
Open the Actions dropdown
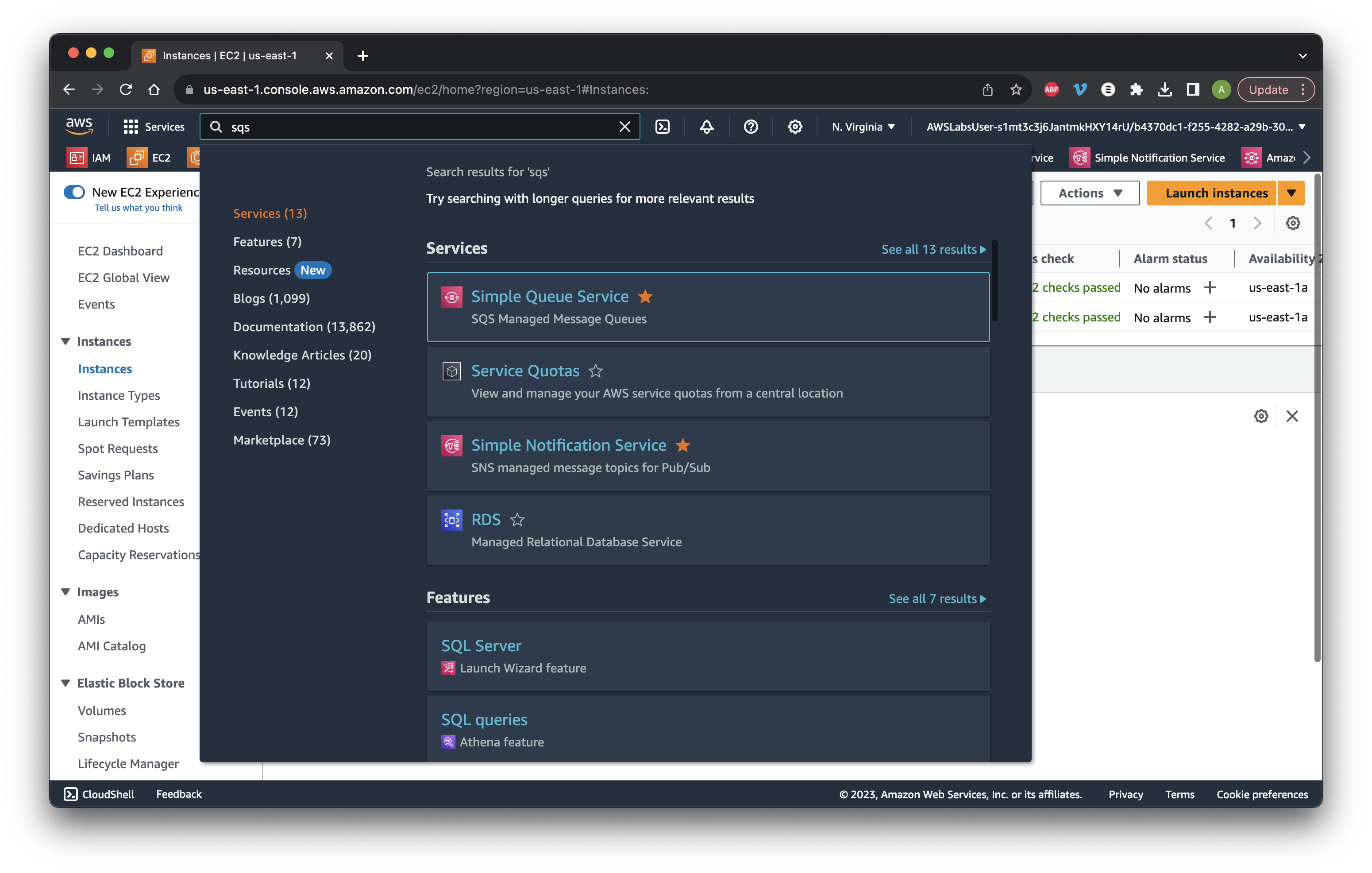point(1089,193)
